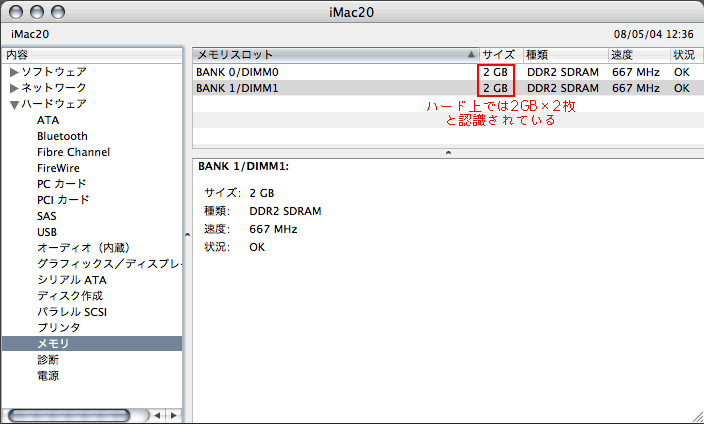Click the sidebar vertical splitter handle

pyautogui.click(x=187, y=235)
